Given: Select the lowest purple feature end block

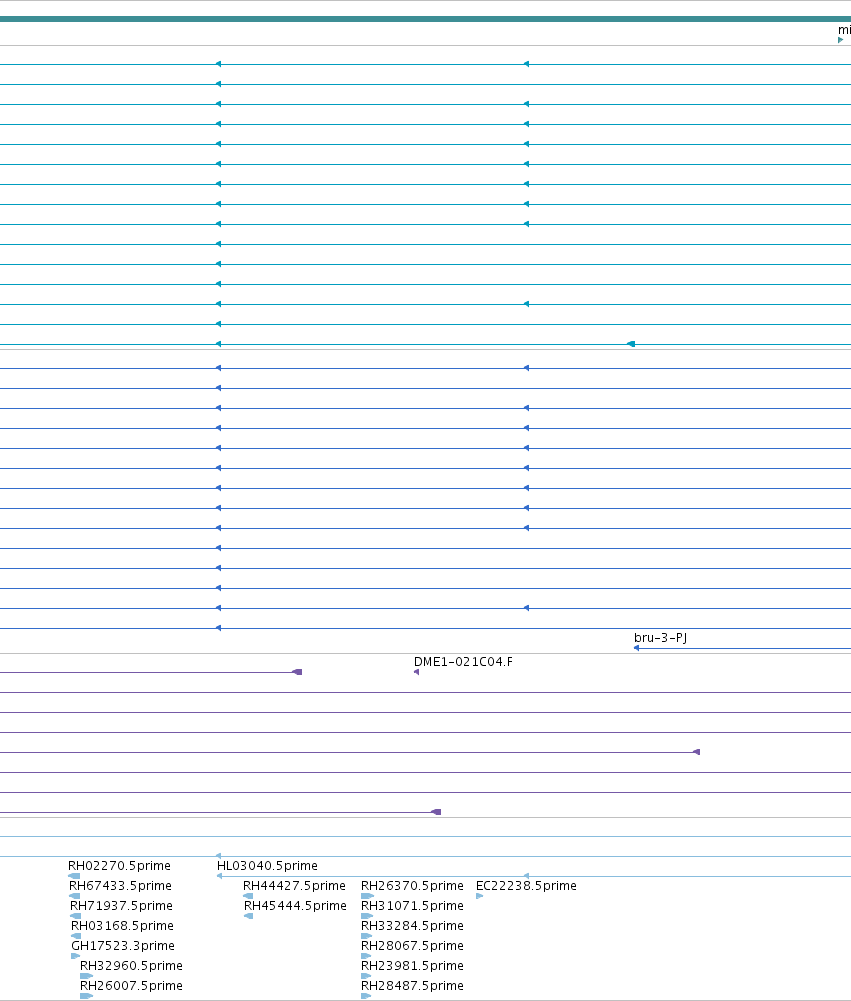Looking at the screenshot, I should click(437, 812).
